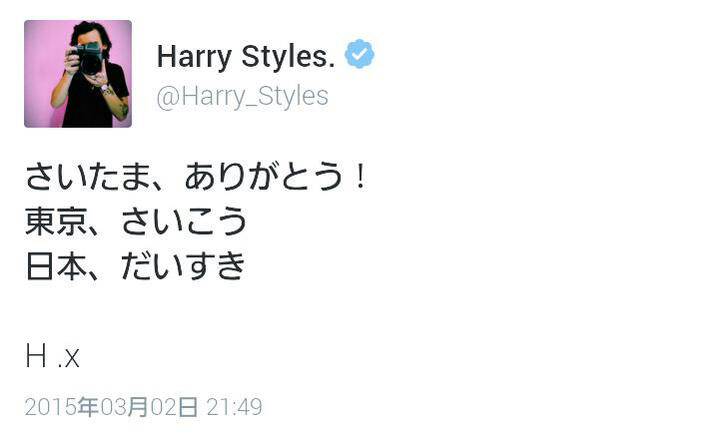Screen dimensions: 719x438
Task: Click the time 21:49 in timestamp
Action: pyautogui.click(x=234, y=406)
